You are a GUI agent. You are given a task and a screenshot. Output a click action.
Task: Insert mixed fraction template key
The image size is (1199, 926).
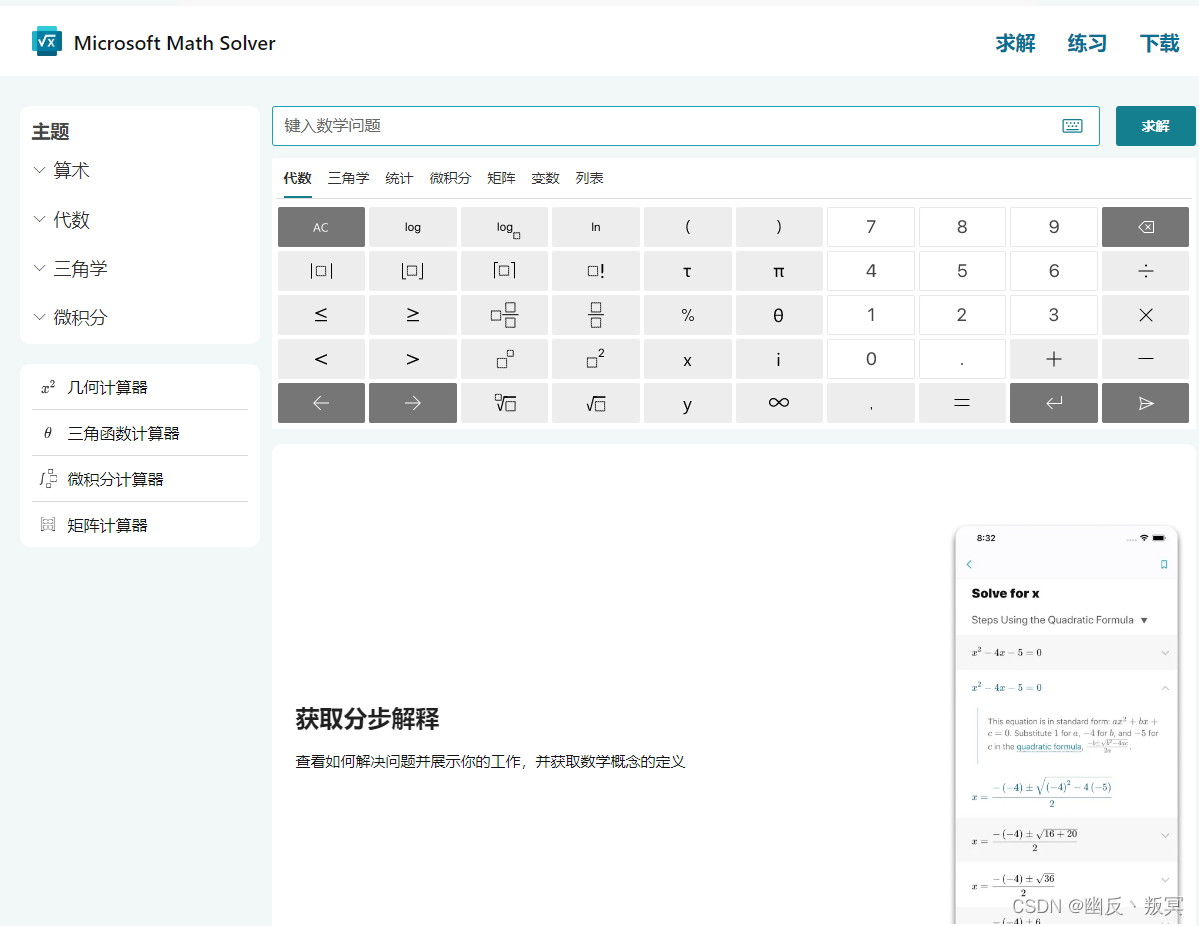click(x=504, y=315)
